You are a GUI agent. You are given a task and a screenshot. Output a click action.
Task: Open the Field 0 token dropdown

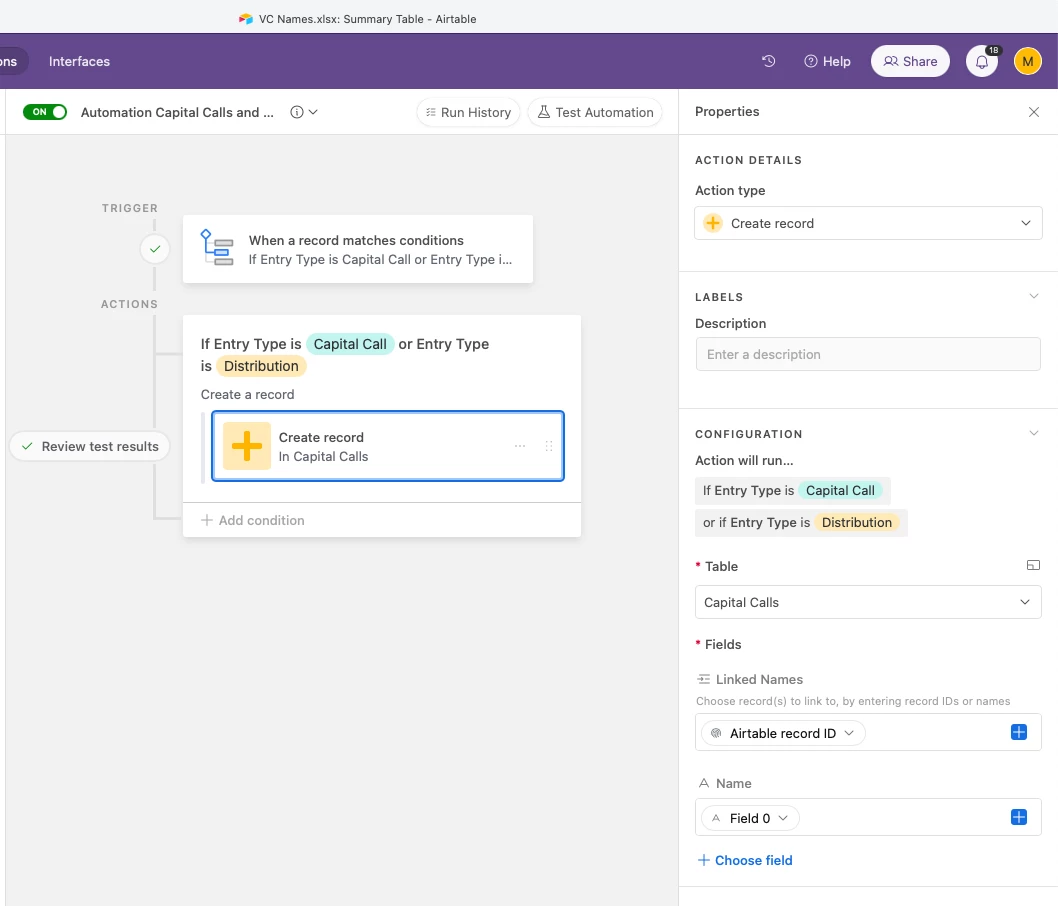(x=750, y=818)
